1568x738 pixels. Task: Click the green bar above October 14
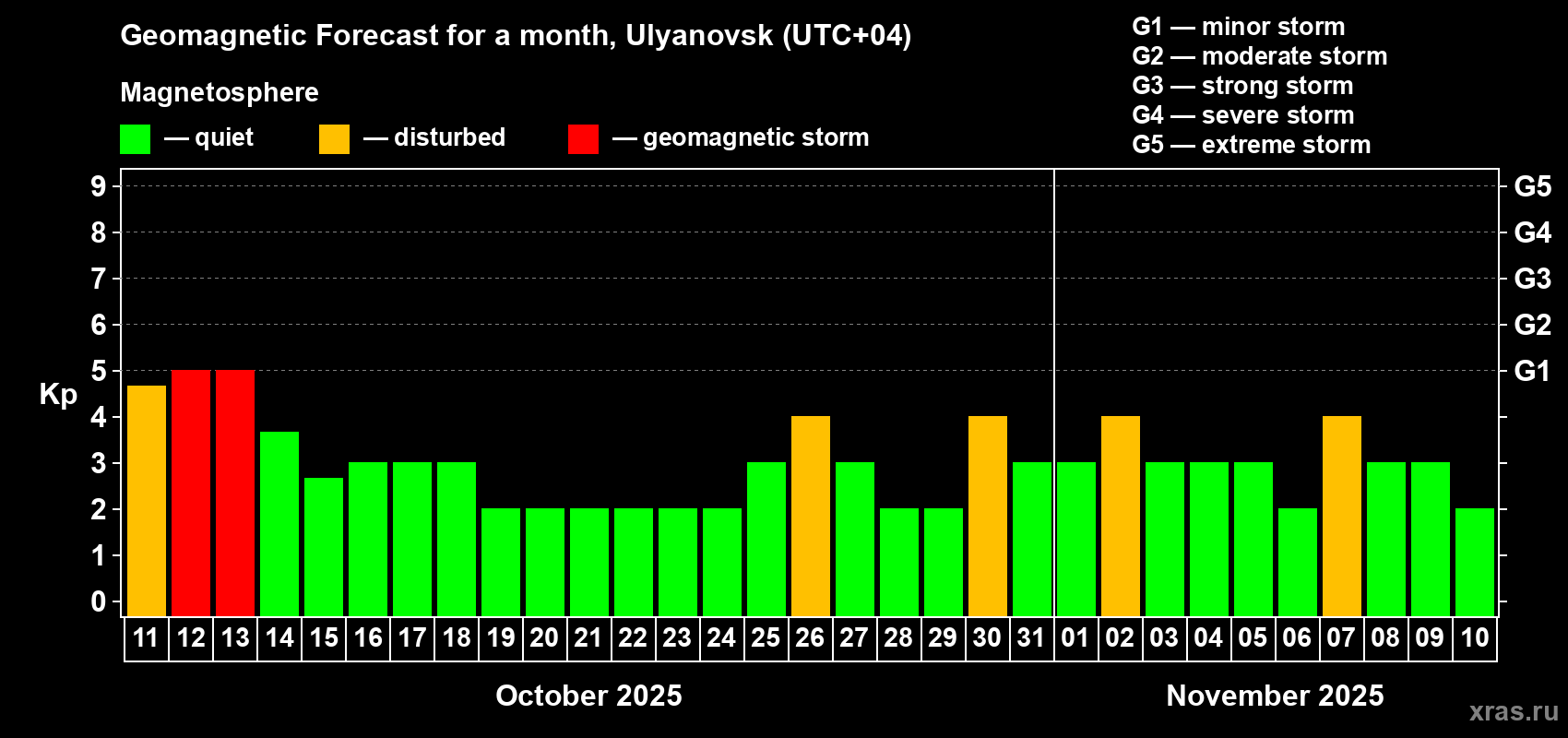pyautogui.click(x=279, y=524)
